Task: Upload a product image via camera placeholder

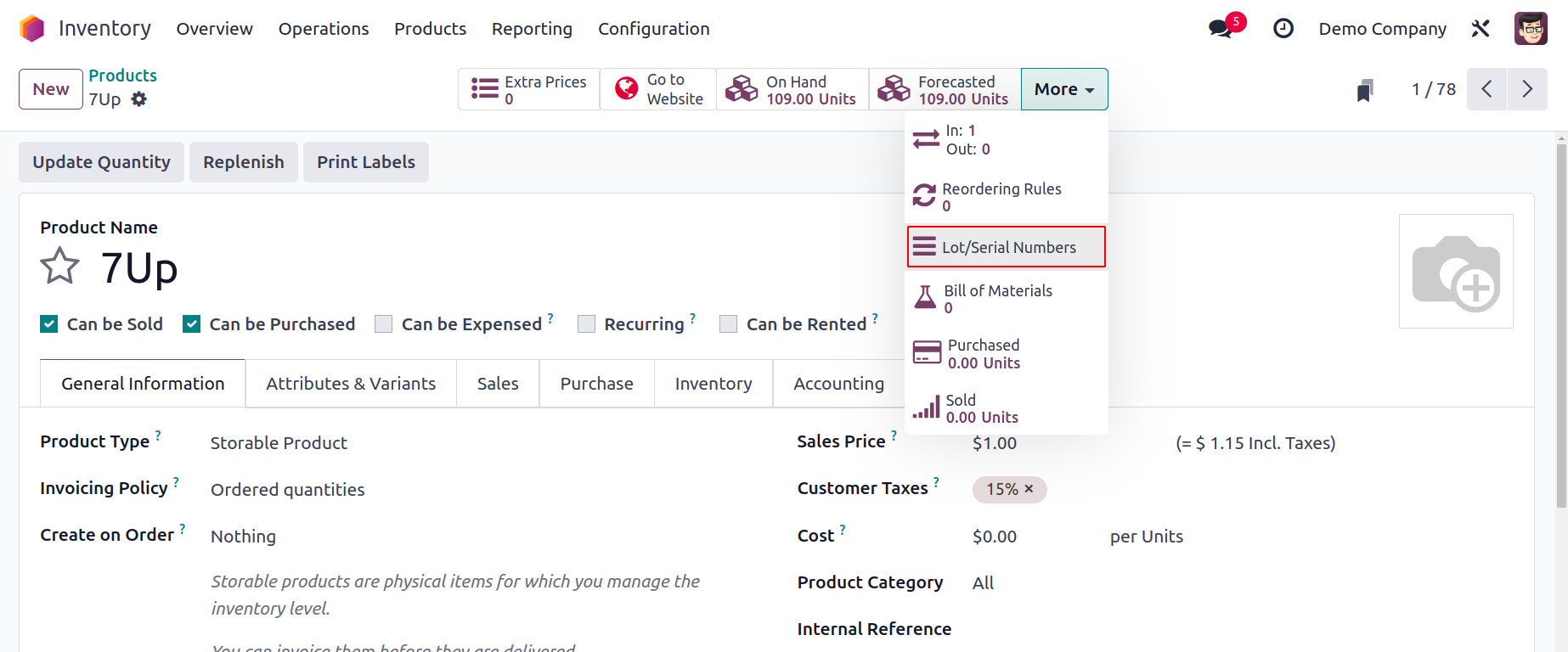Action: coord(1456,272)
